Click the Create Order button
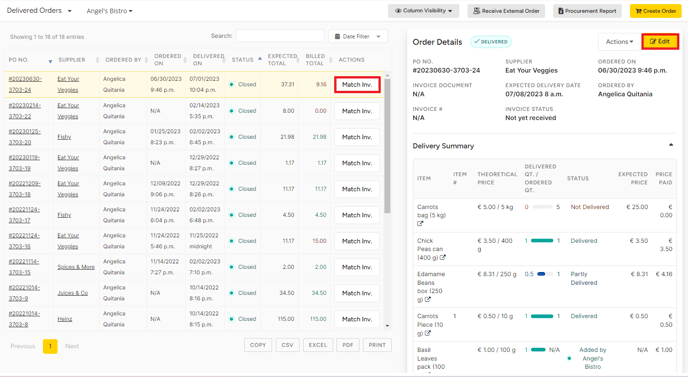Screen dimensions: 688x377 [x=656, y=11]
